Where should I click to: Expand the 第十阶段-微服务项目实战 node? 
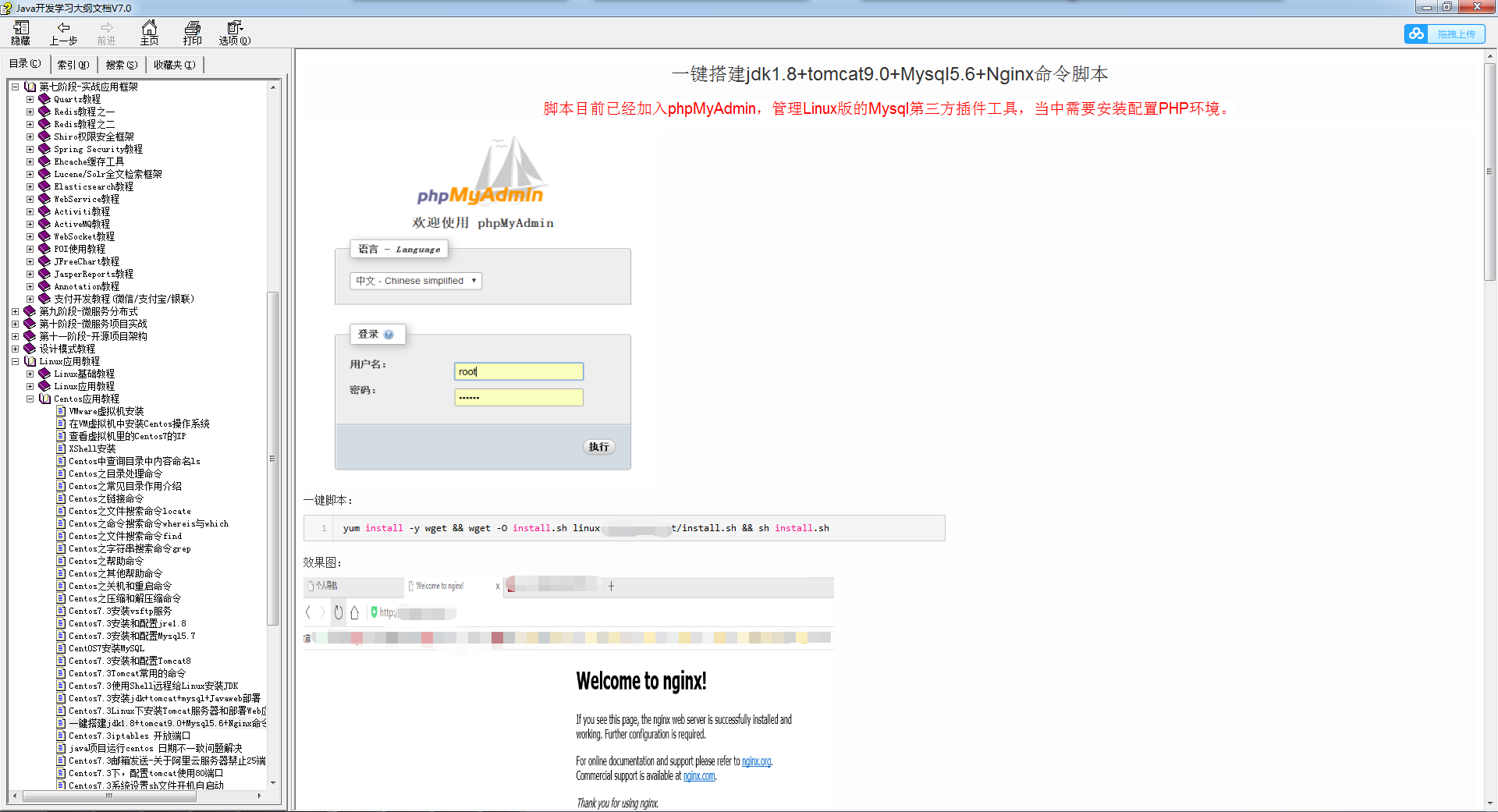coord(15,324)
